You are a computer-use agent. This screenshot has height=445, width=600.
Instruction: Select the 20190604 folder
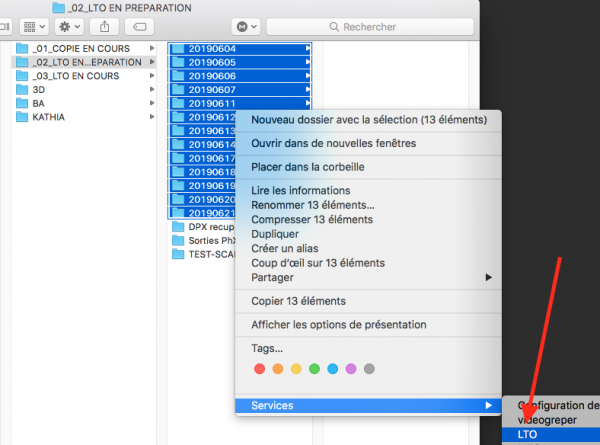[209, 48]
